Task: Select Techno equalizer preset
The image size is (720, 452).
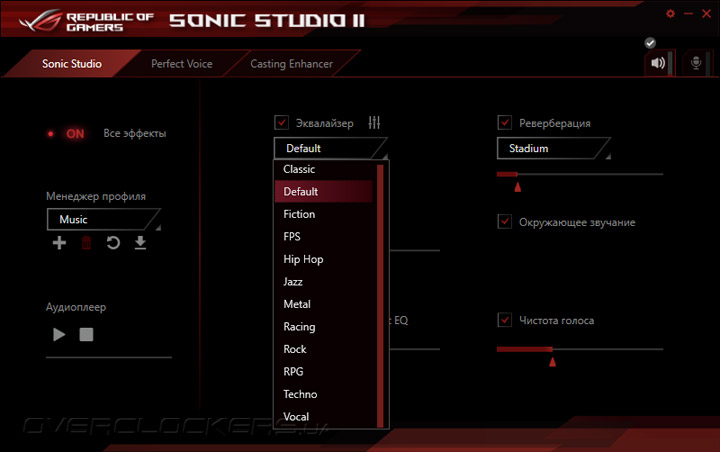Action: pyautogui.click(x=324, y=394)
